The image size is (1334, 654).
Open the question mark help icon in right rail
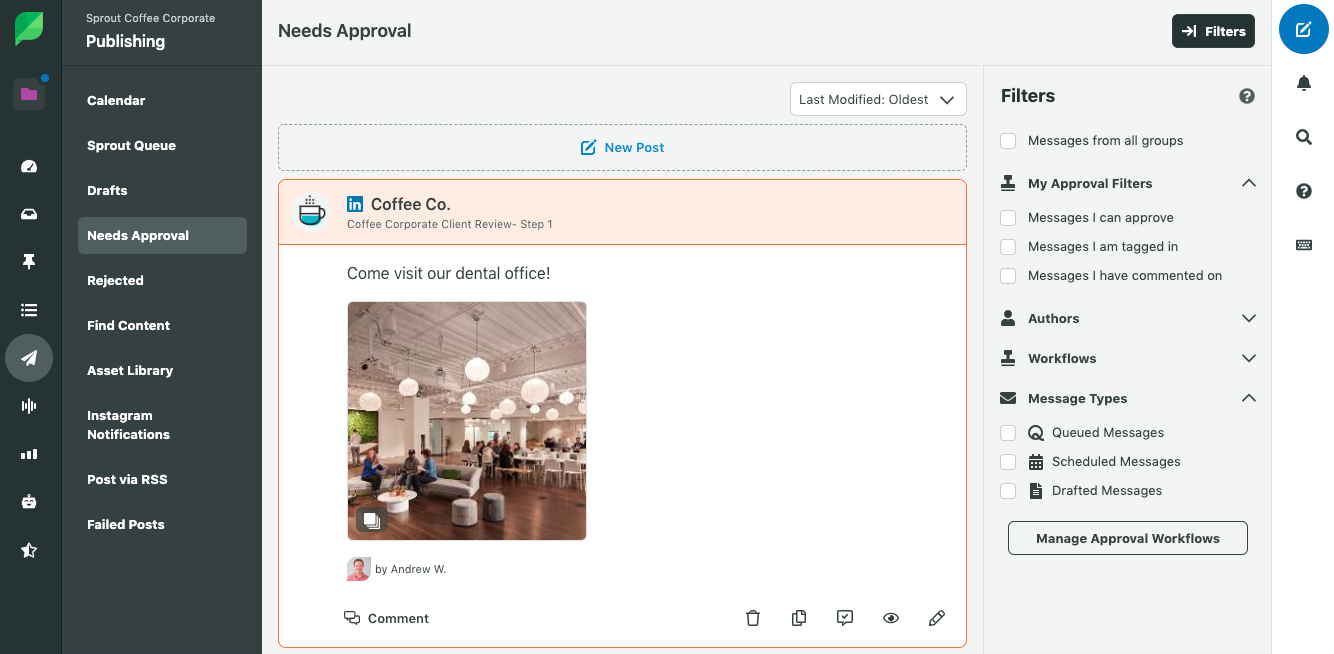point(1304,191)
